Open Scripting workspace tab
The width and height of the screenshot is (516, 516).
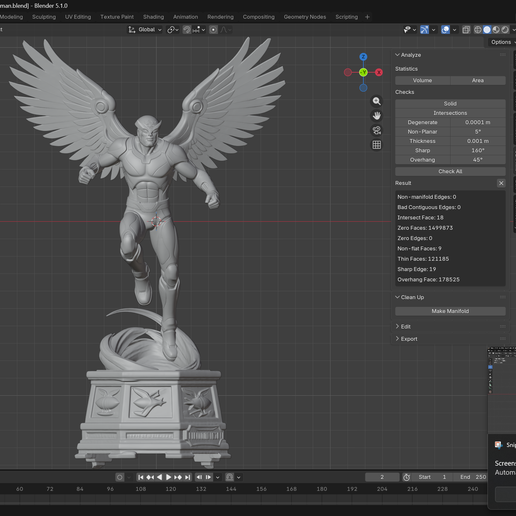(x=346, y=17)
